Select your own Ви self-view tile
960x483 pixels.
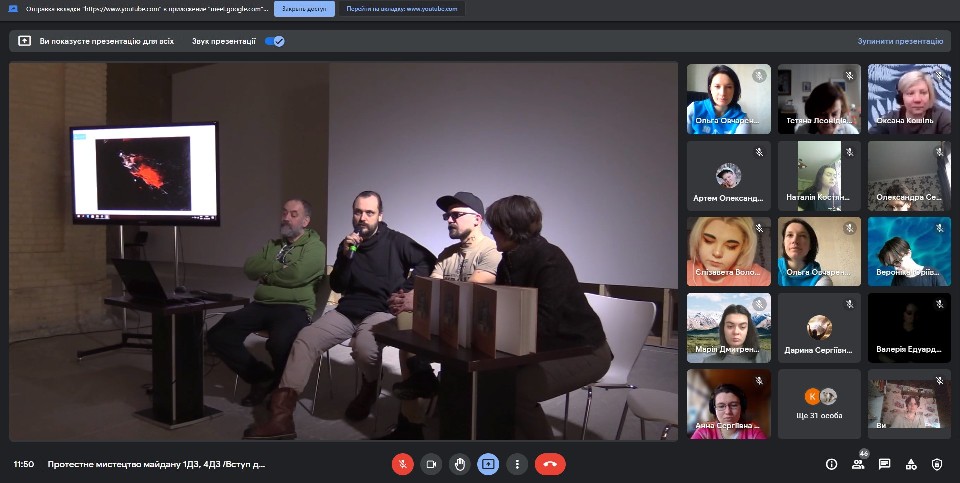(x=909, y=403)
